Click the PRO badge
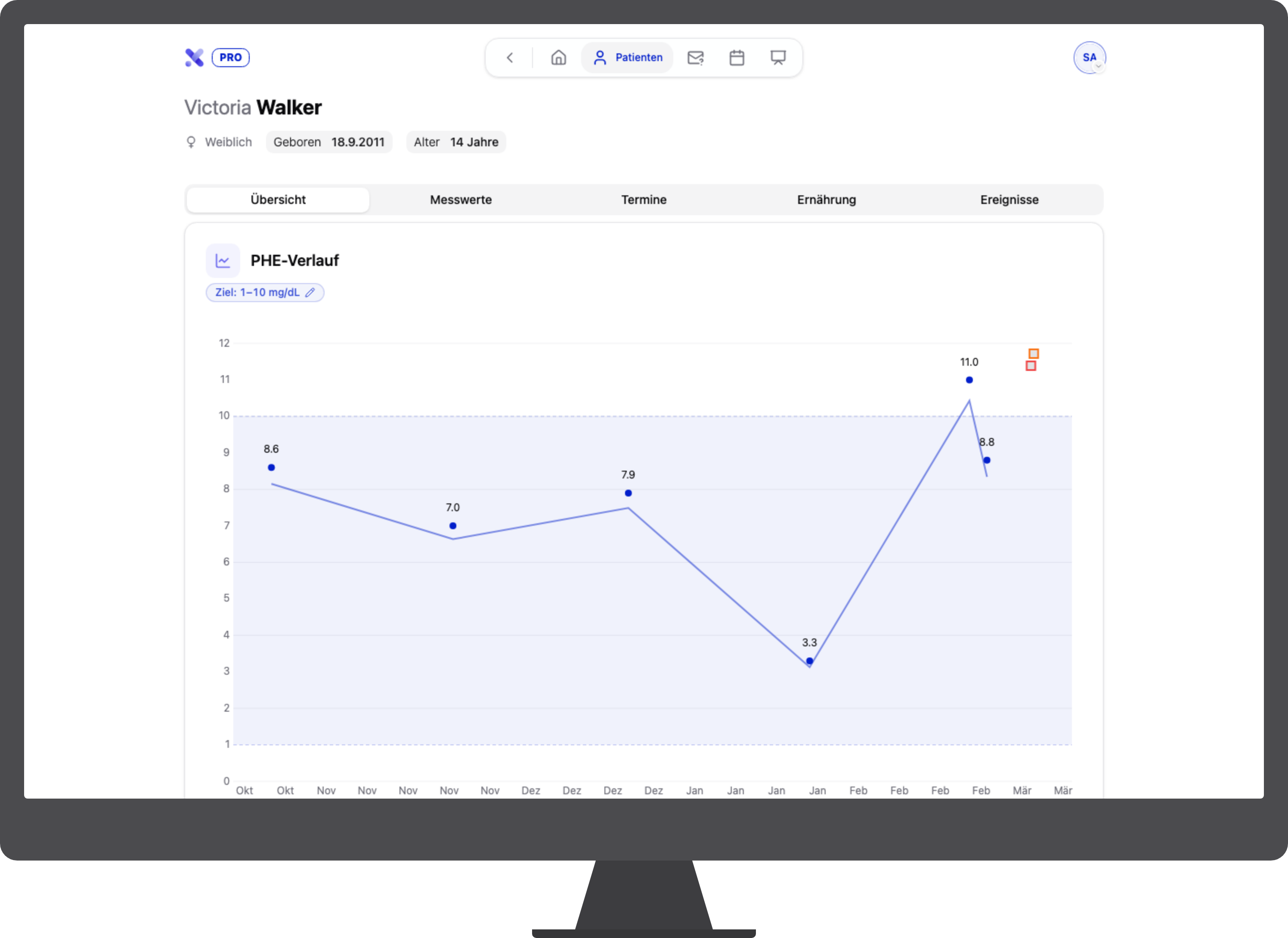Image resolution: width=1288 pixels, height=938 pixels. coord(231,57)
